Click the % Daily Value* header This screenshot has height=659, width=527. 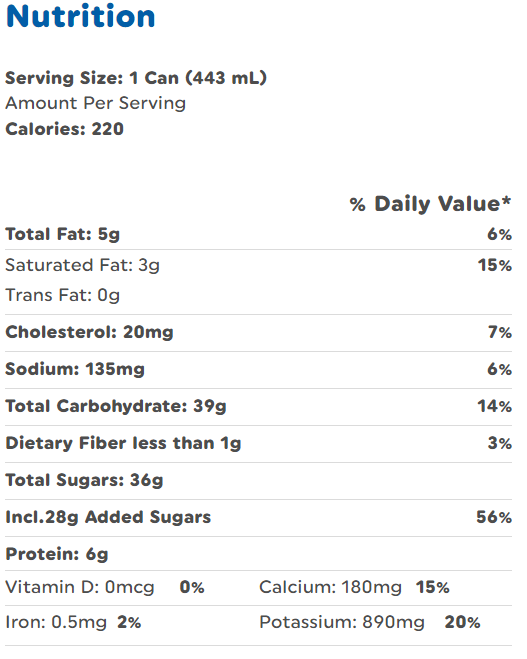pos(430,204)
